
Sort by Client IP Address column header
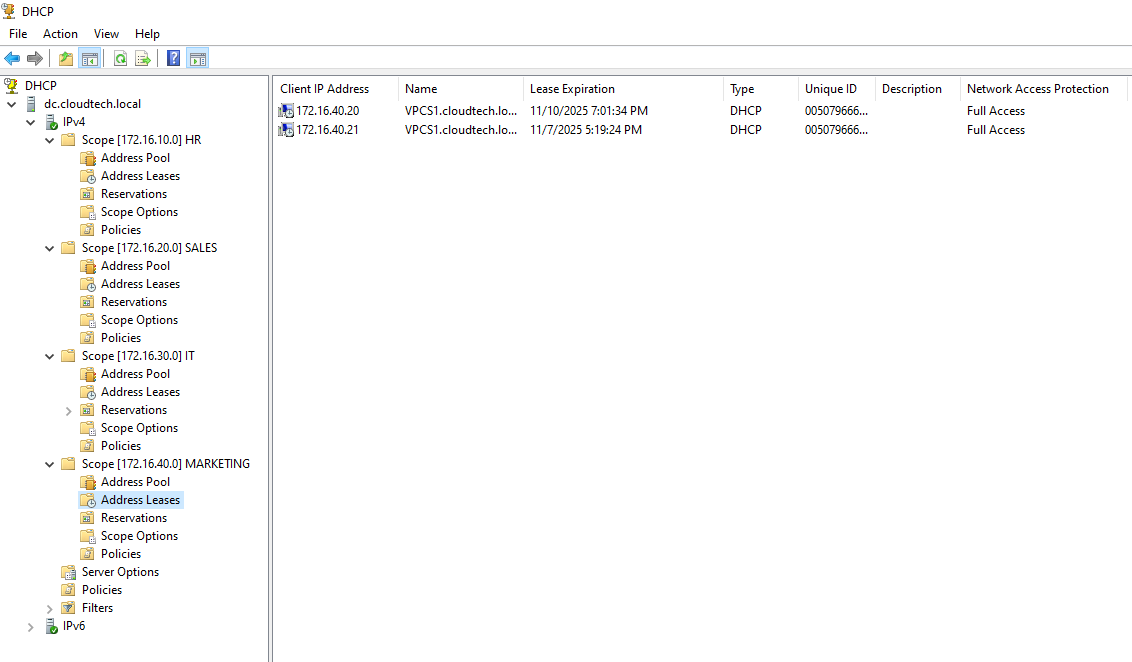pyautogui.click(x=324, y=89)
